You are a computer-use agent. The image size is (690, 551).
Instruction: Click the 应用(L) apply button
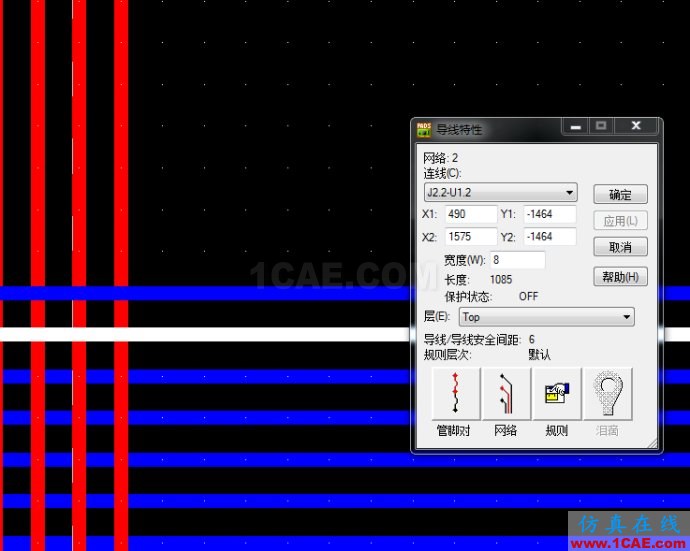620,220
